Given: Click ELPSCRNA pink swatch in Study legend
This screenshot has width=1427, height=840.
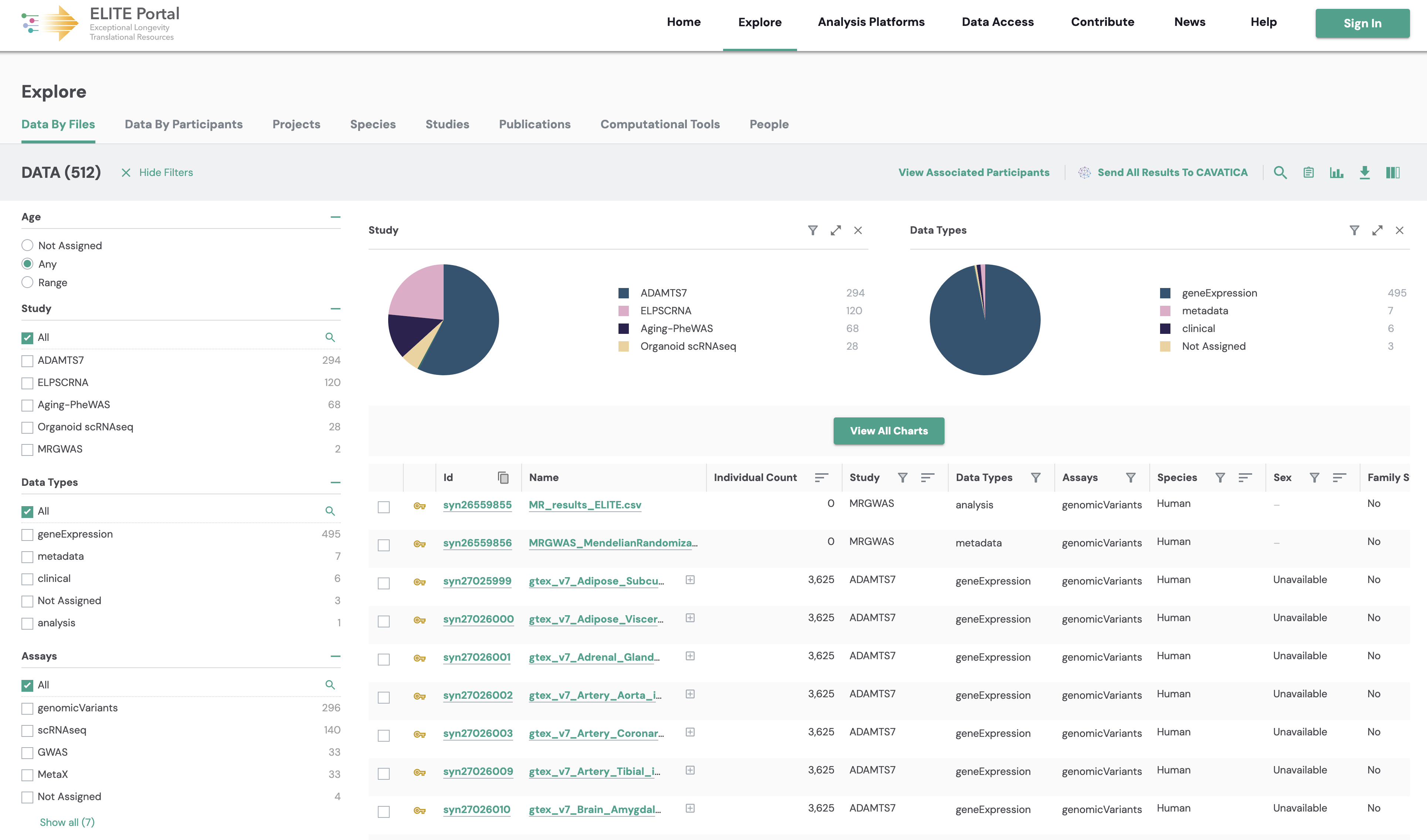Looking at the screenshot, I should pos(623,311).
